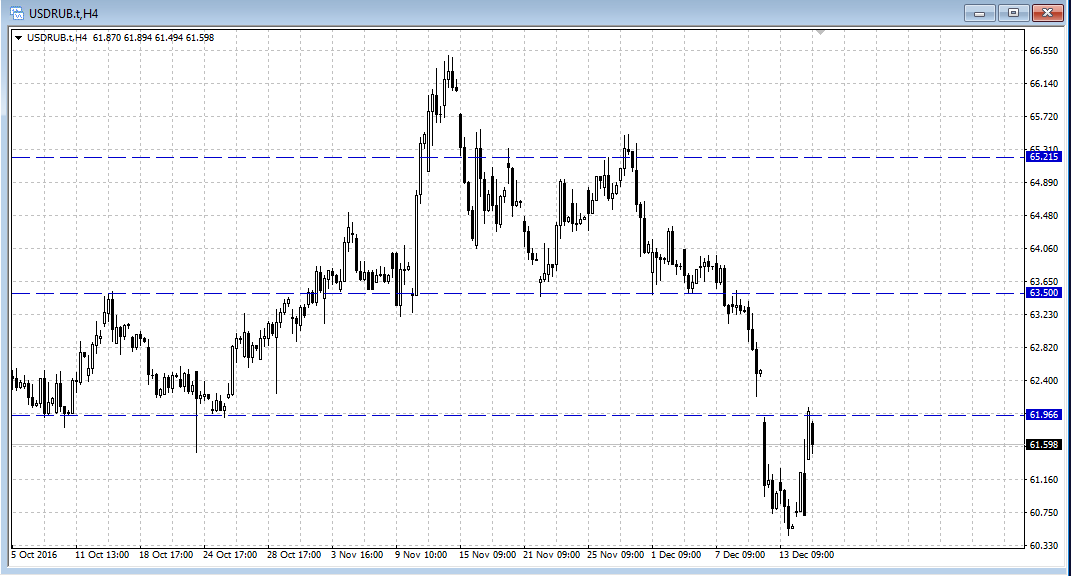The width and height of the screenshot is (1071, 576).
Task: Click the OHLC values 61.870 61.894 61.494 61.598
Action: [153, 38]
